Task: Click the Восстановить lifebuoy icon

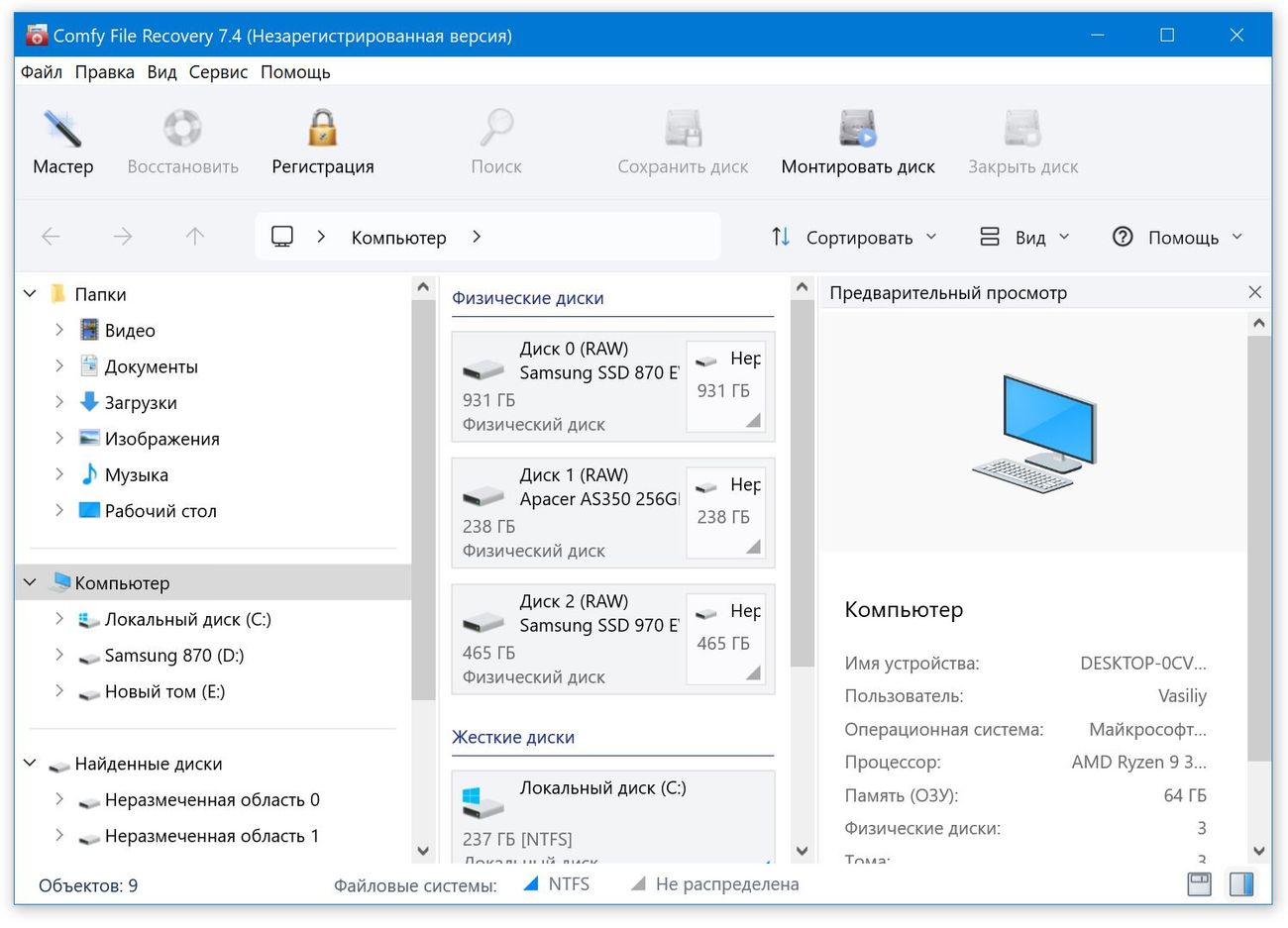Action: tap(182, 128)
